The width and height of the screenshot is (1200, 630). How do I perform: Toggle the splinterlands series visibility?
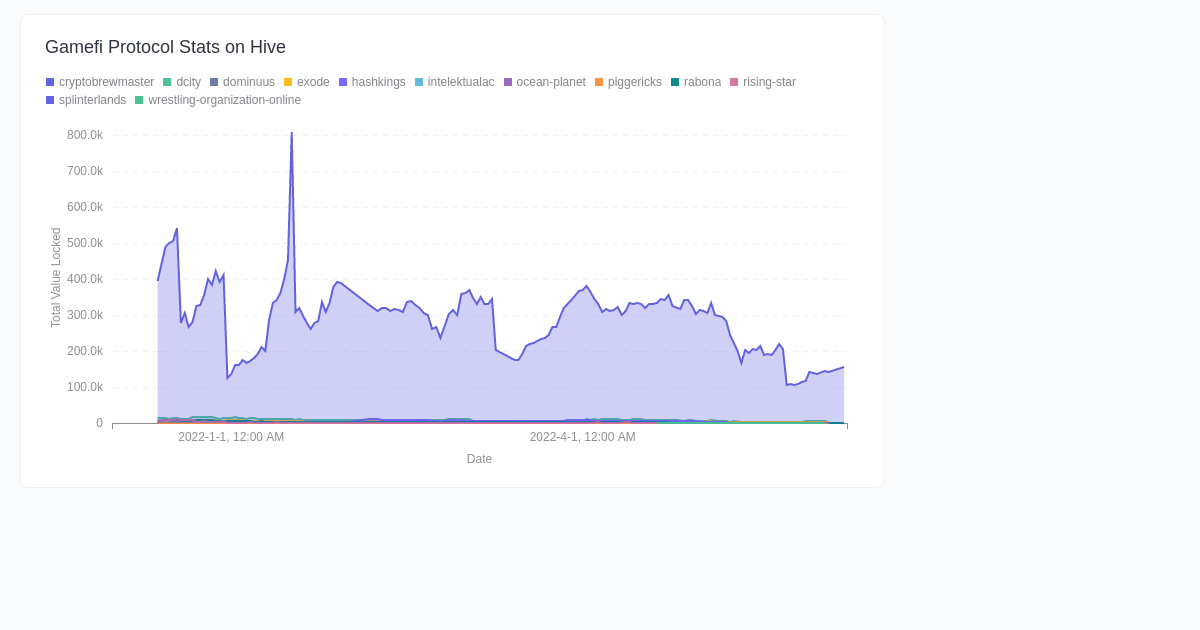coord(91,100)
